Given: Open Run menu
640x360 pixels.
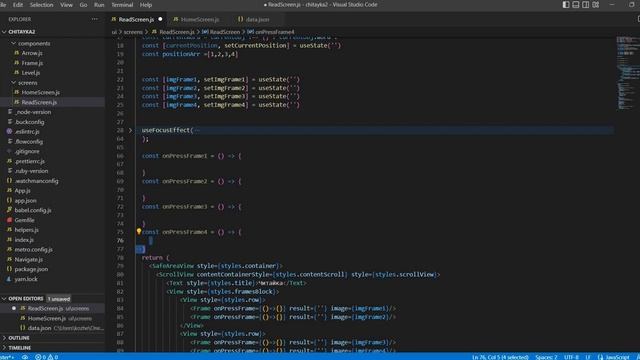Looking at the screenshot, I should pyautogui.click(x=99, y=5).
